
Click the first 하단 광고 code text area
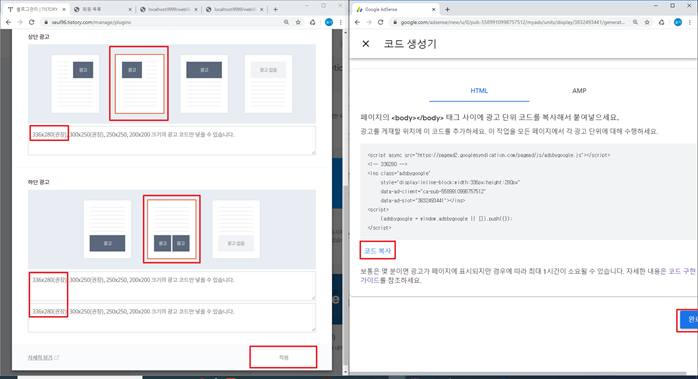coord(172,286)
